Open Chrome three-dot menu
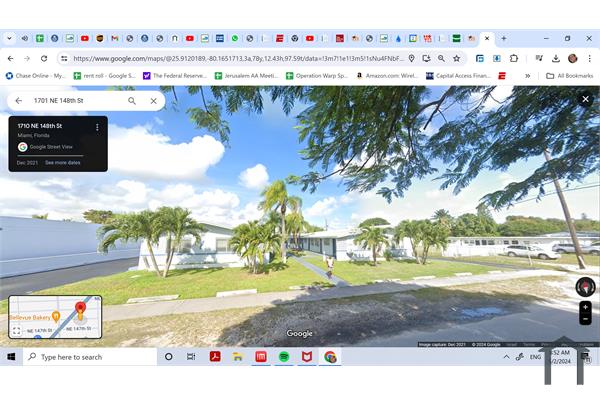The height and width of the screenshot is (395, 600). pos(589,58)
